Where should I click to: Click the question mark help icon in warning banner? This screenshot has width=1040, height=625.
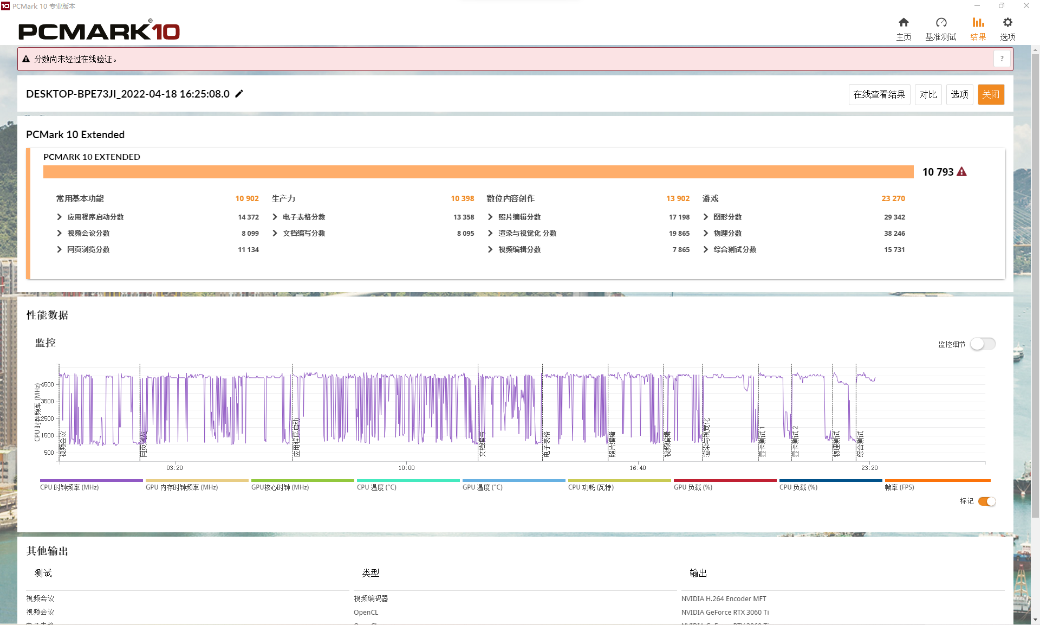click(x=1002, y=59)
